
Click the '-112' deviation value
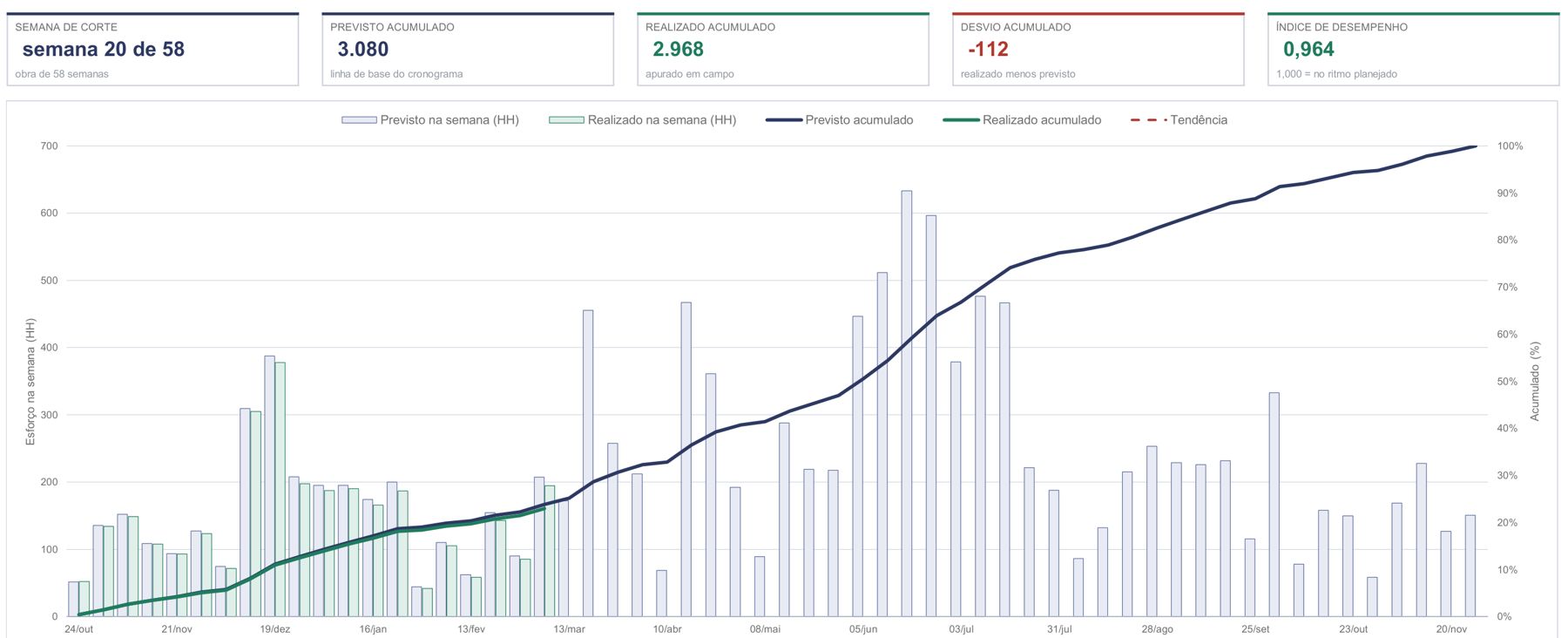coord(989,50)
